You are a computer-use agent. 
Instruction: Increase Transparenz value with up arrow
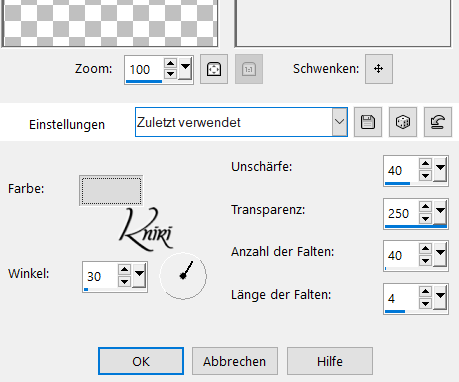[x=426, y=207]
